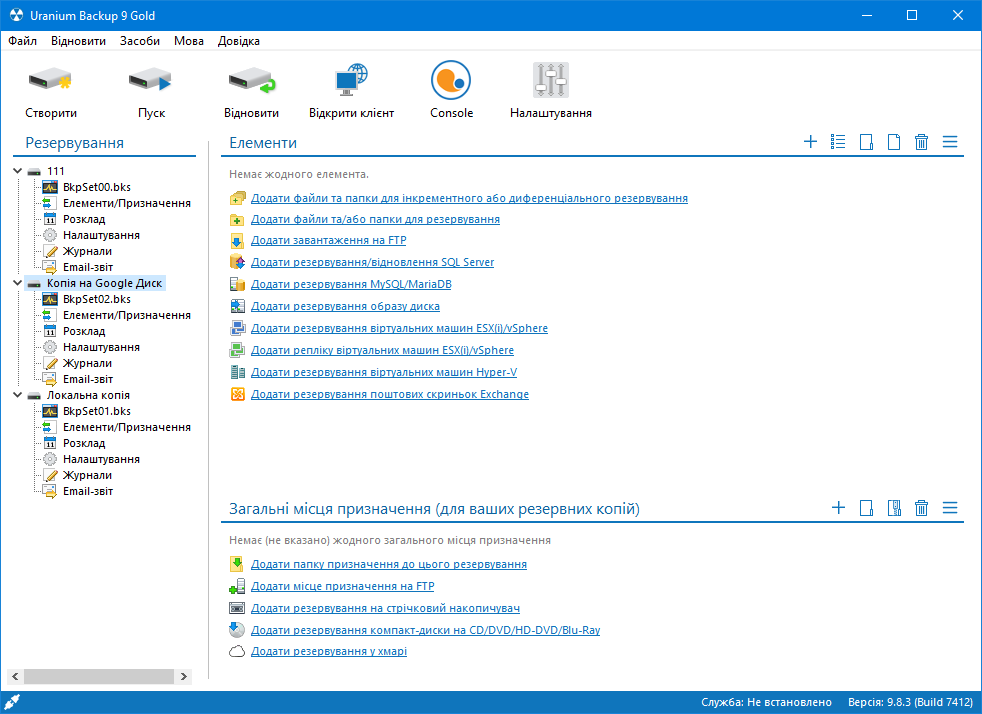
Task: Run backup with the Пуск icon
Action: (x=150, y=81)
